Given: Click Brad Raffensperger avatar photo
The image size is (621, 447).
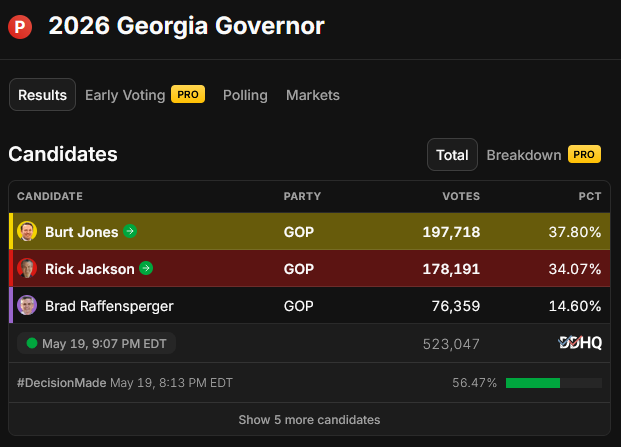Looking at the screenshot, I should (x=27, y=305).
